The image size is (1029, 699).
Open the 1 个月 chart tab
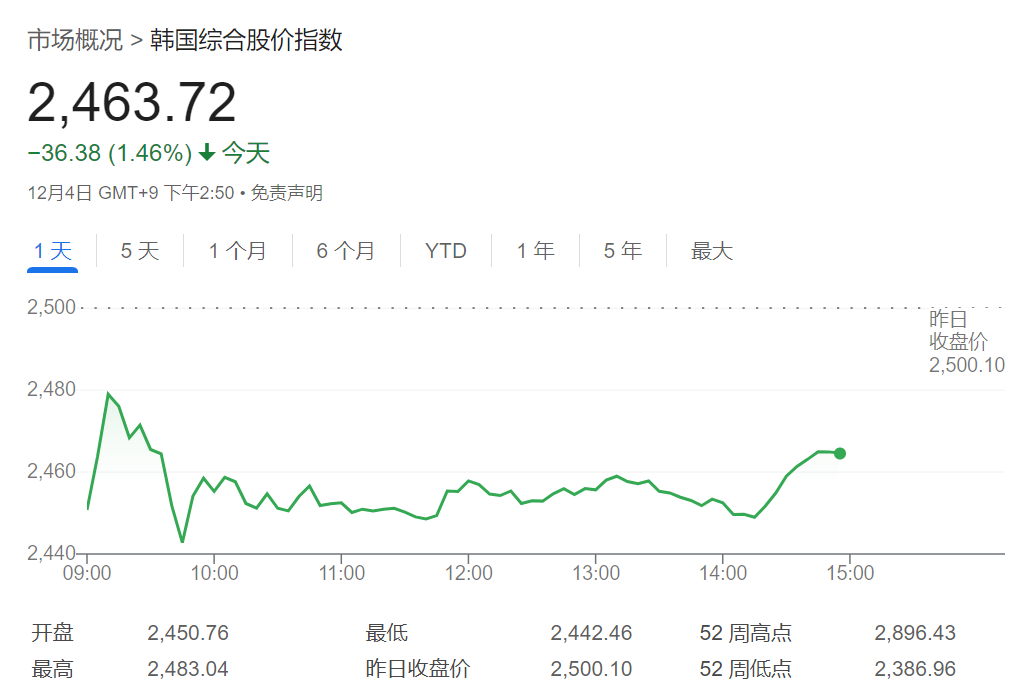click(238, 251)
